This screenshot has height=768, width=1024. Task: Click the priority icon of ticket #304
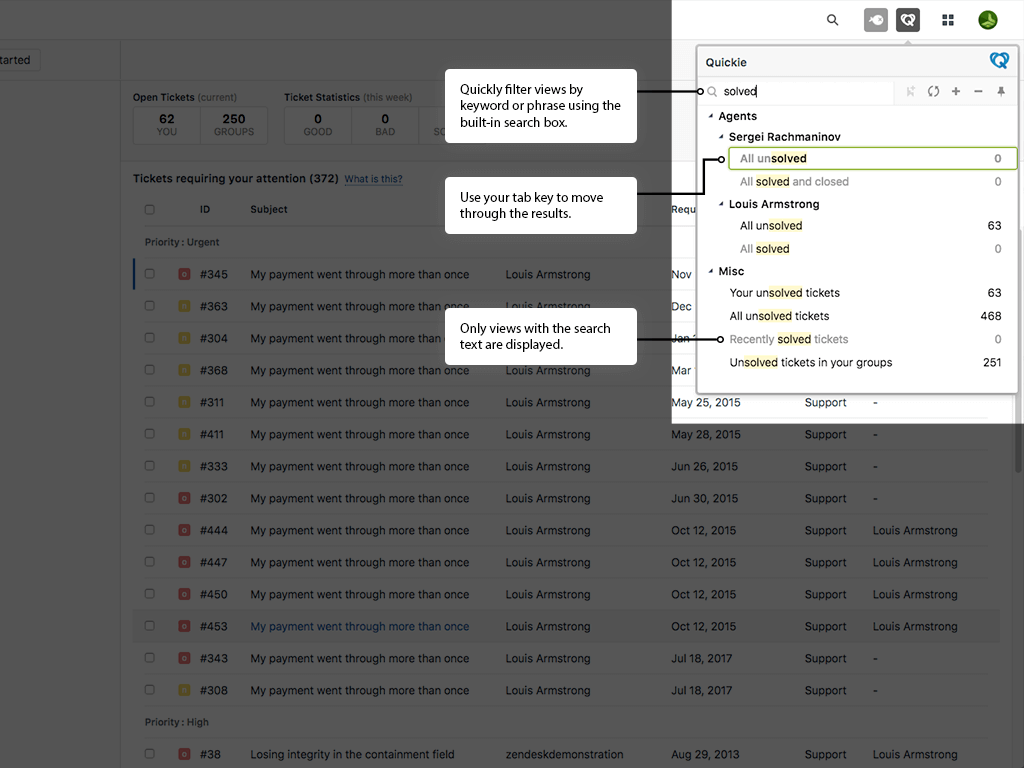[x=184, y=338]
